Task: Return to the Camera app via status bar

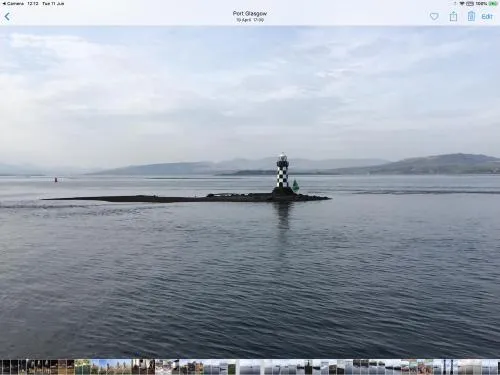Action: point(13,4)
